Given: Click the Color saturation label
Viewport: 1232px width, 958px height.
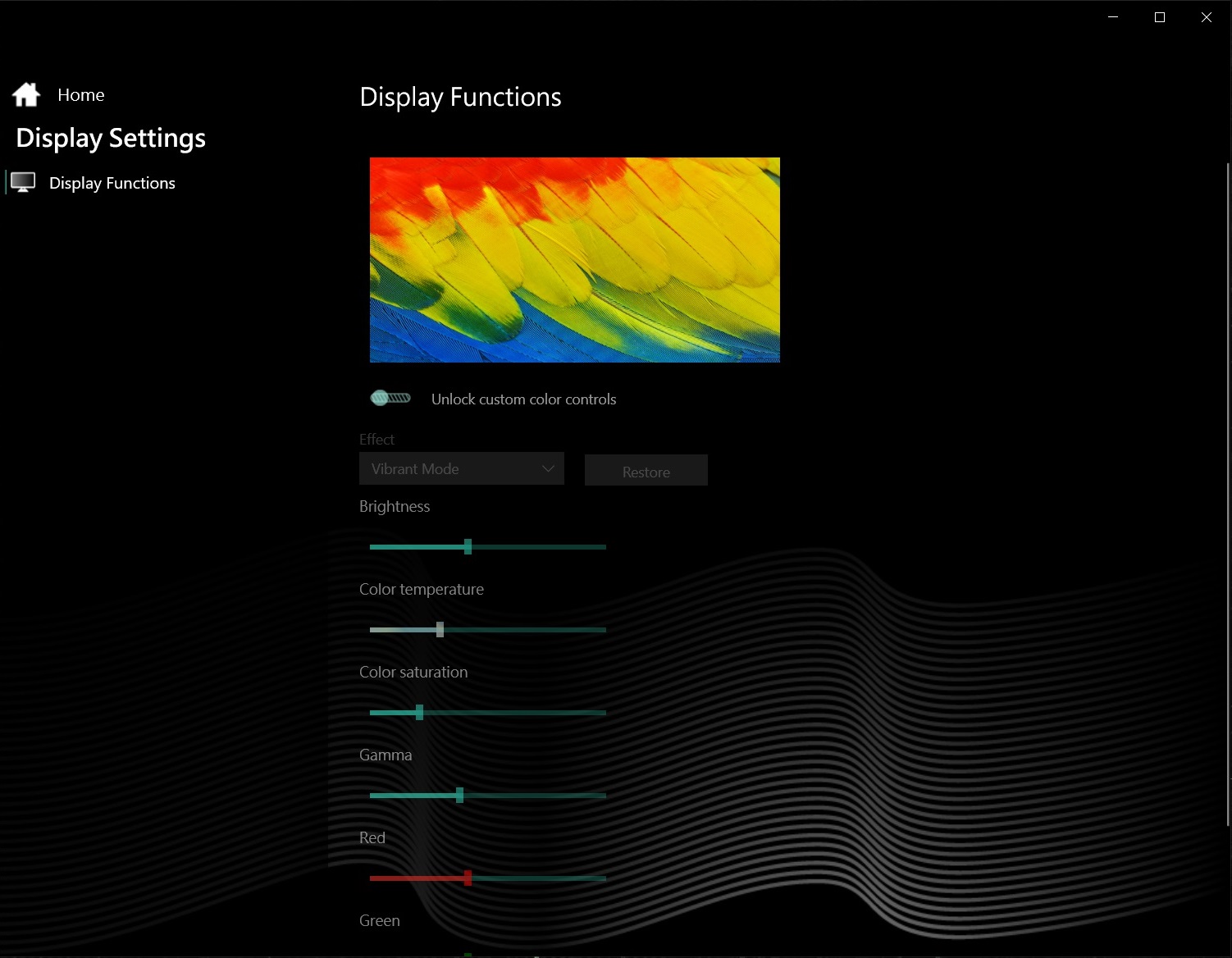Looking at the screenshot, I should coord(413,672).
